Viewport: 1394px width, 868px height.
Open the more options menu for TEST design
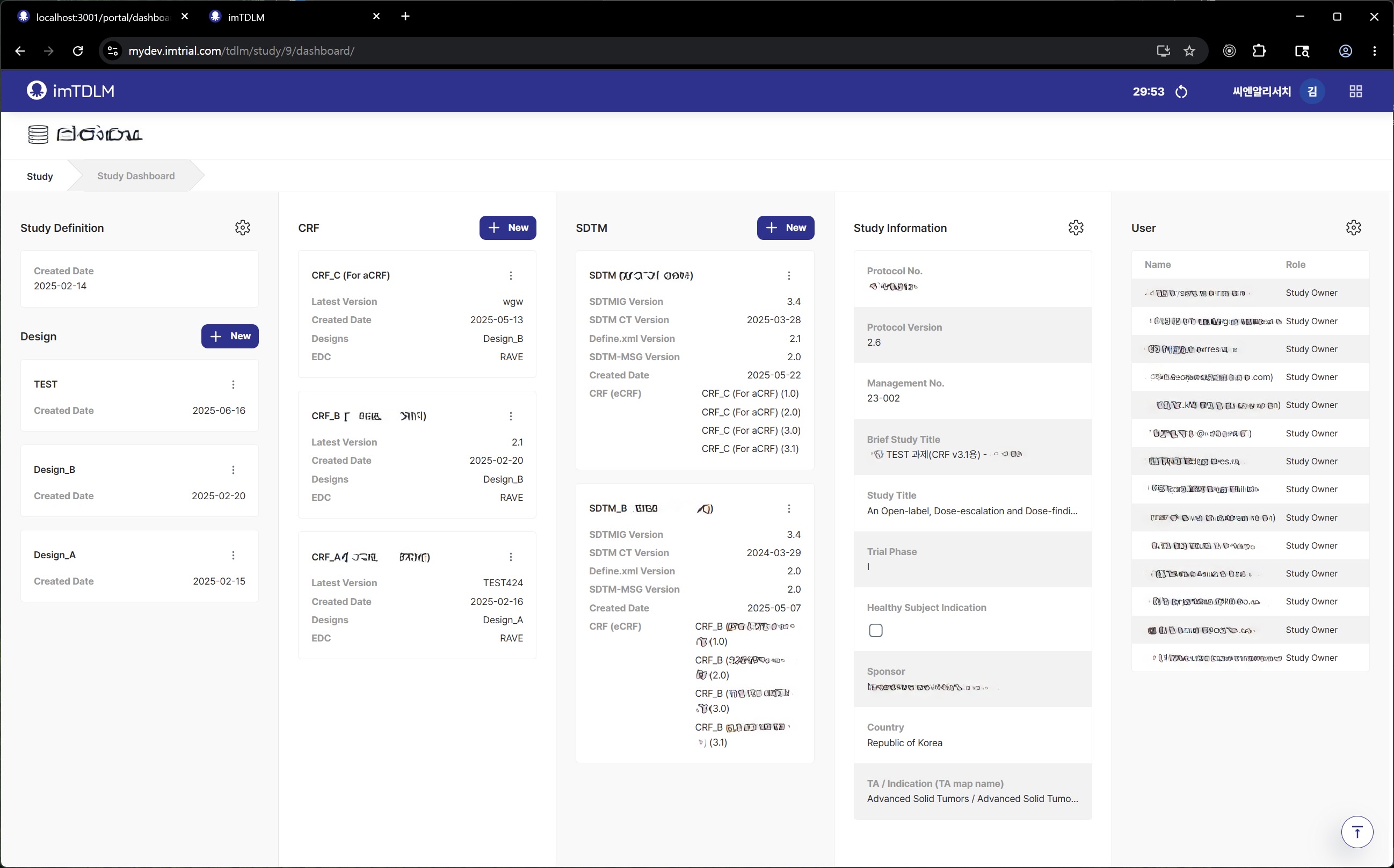[233, 385]
